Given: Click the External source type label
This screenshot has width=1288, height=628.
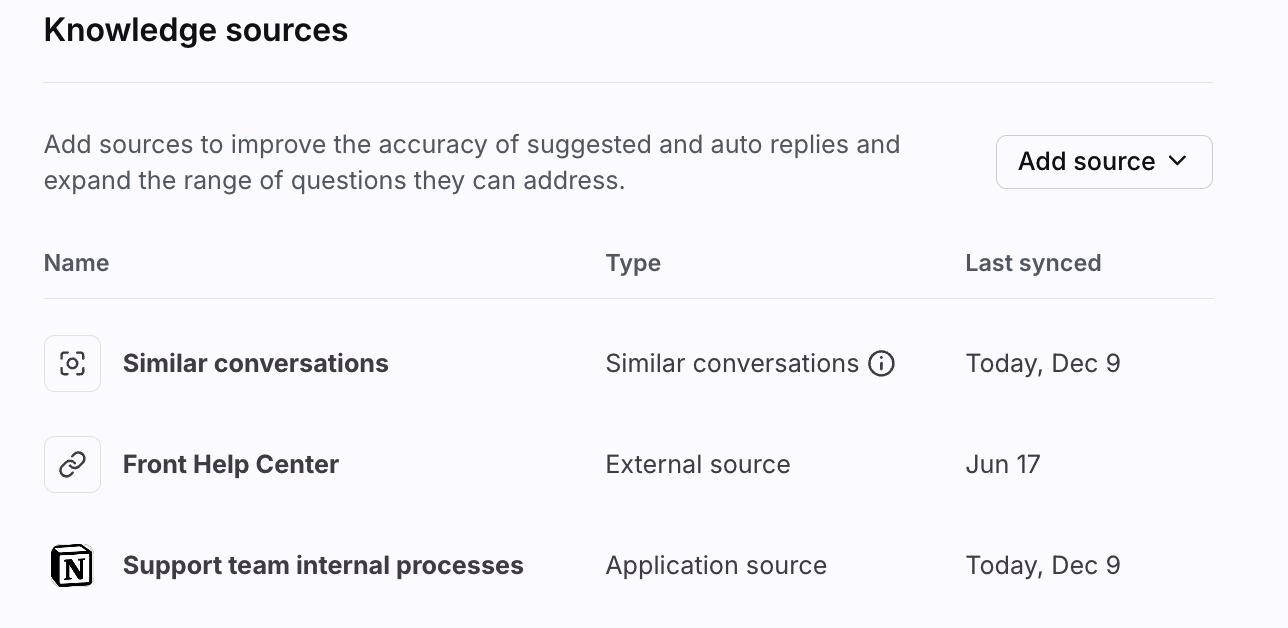Looking at the screenshot, I should (x=698, y=464).
